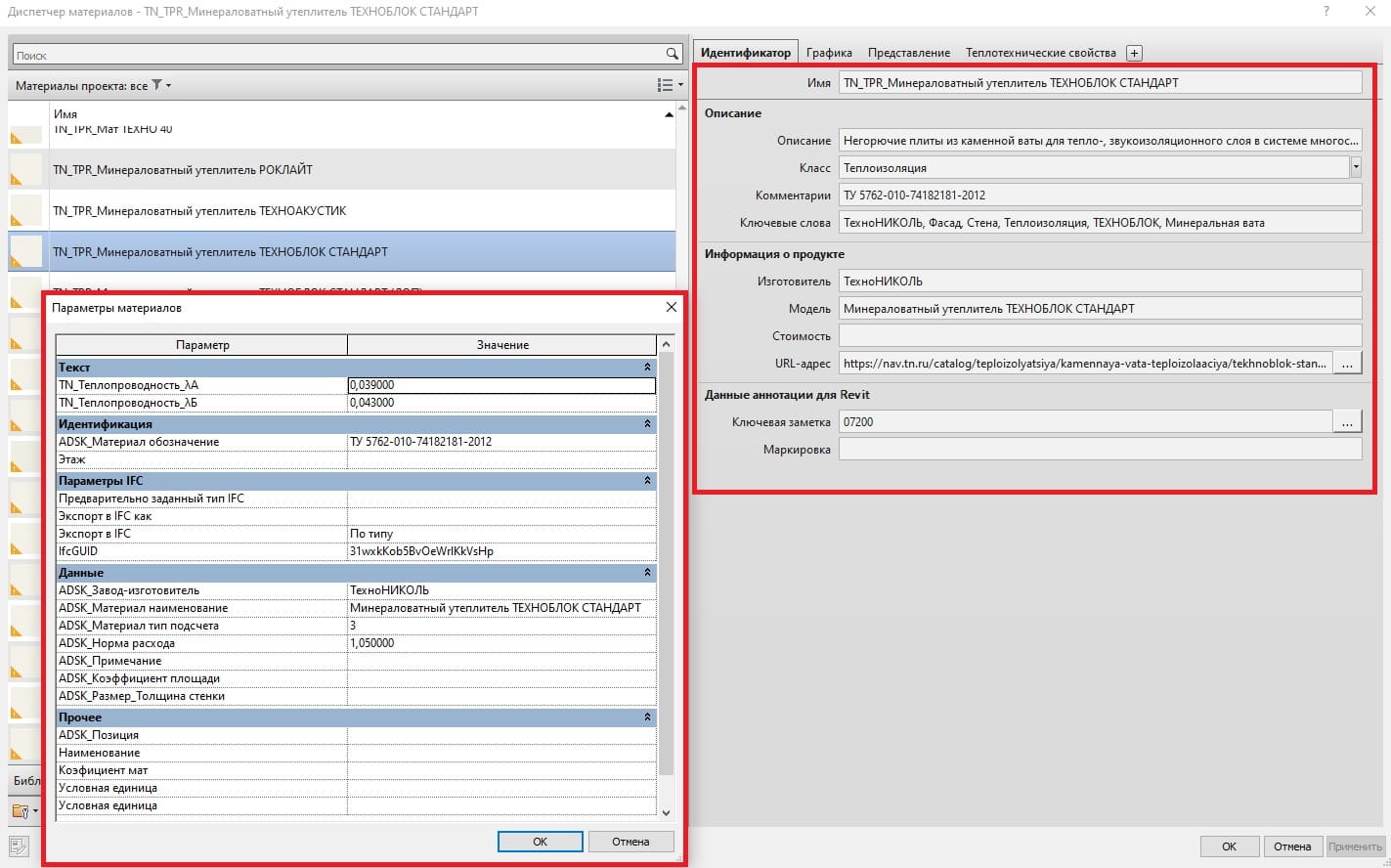The height and width of the screenshot is (868, 1391).
Task: Click the help question mark icon
Action: click(x=1326, y=12)
